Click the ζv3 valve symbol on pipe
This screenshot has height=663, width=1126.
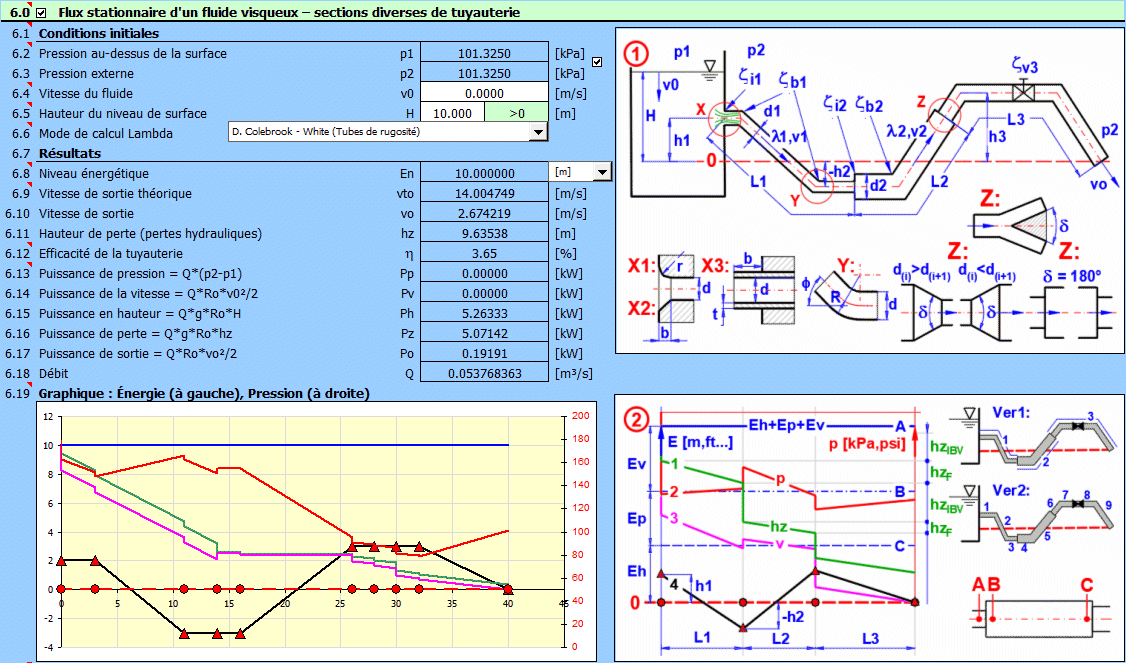coord(1021,92)
